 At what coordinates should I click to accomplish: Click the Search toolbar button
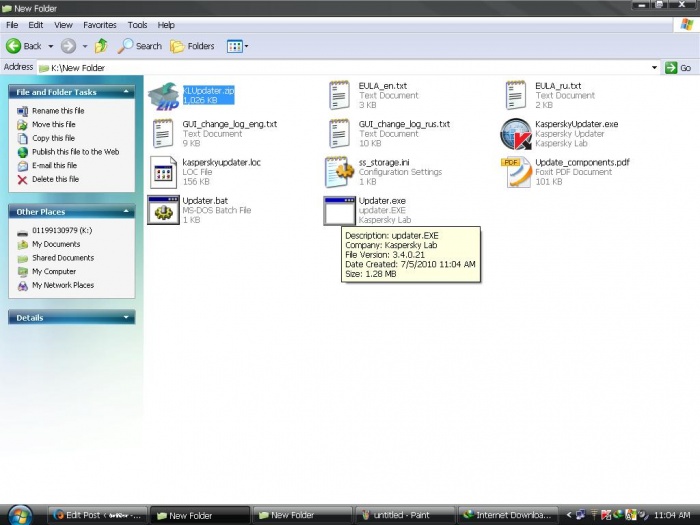(x=140, y=46)
